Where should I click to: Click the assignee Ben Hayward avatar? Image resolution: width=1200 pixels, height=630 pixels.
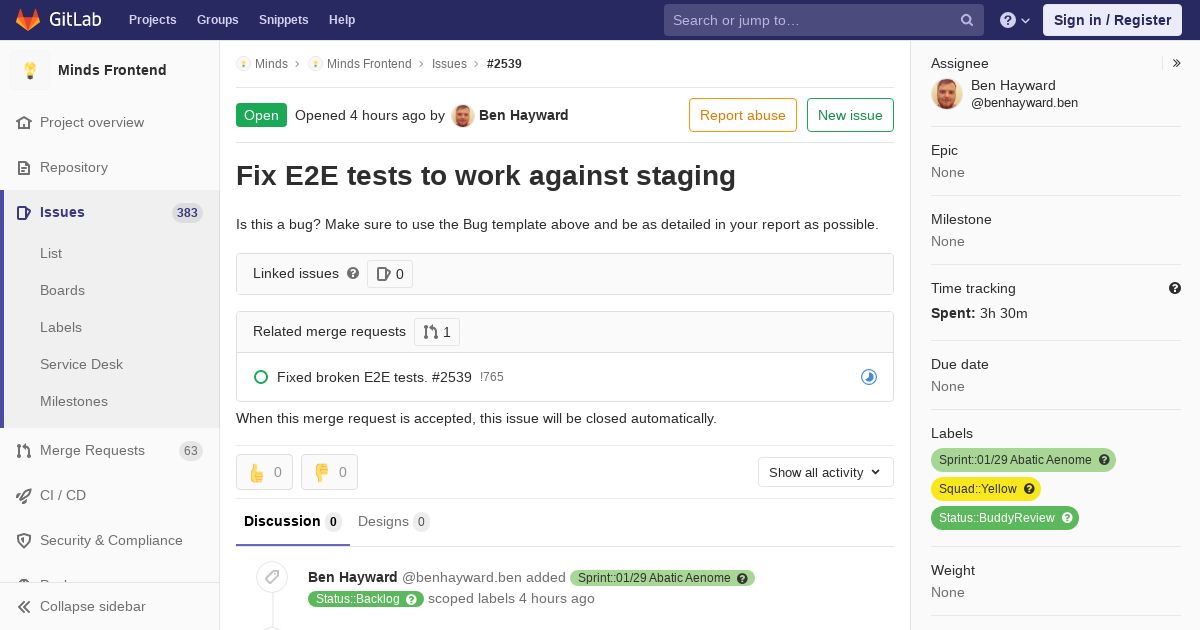pos(947,93)
